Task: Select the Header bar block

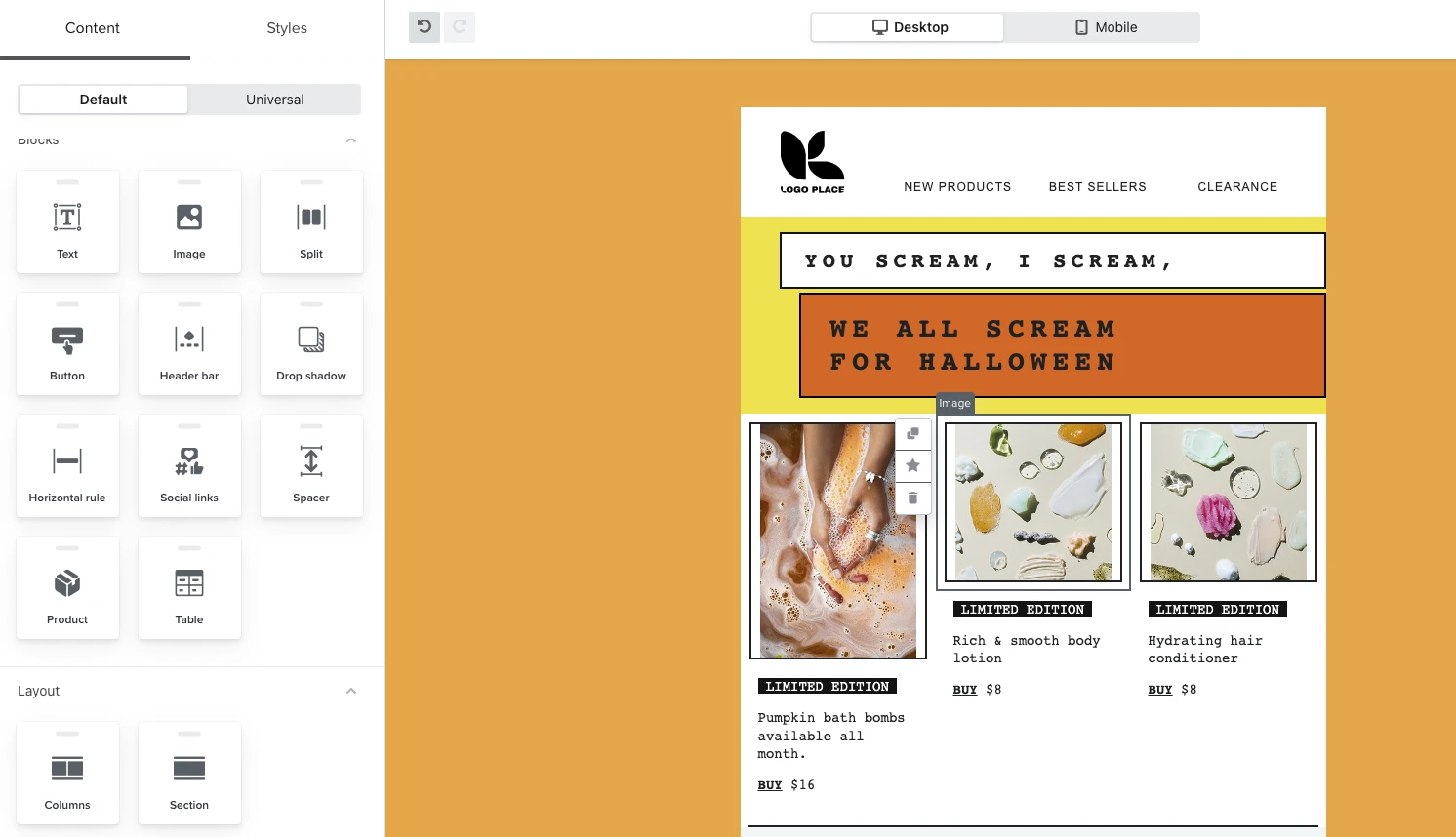Action: 189,344
